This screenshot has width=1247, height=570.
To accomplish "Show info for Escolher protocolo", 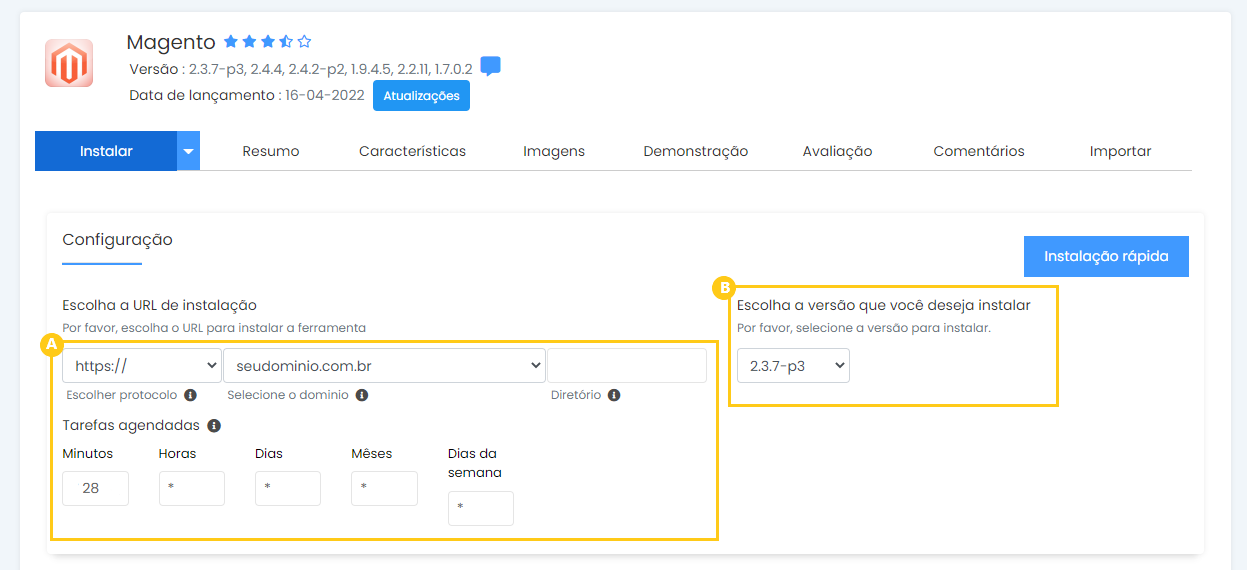I will pyautogui.click(x=190, y=395).
